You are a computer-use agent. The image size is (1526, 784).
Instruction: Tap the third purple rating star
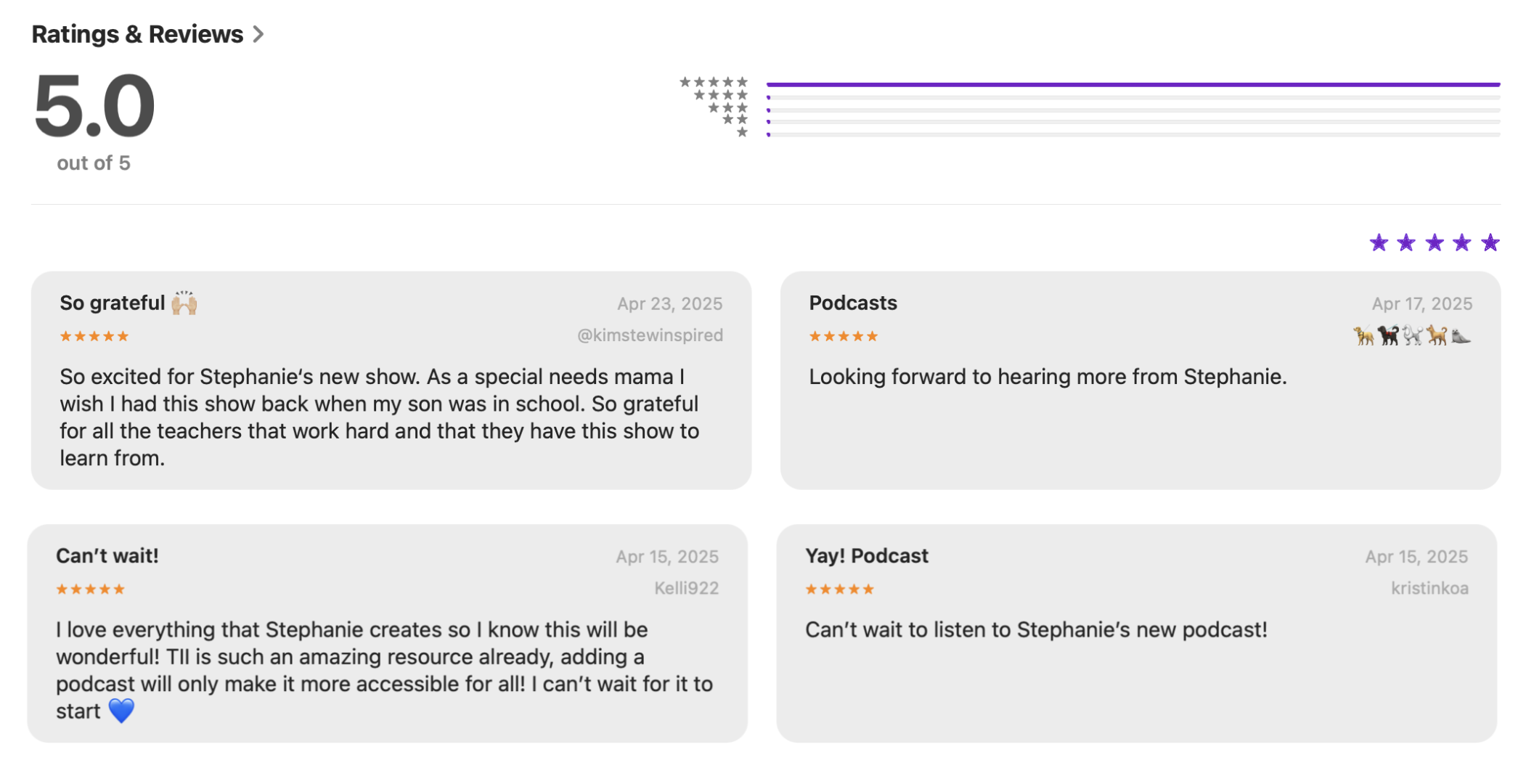point(1435,242)
